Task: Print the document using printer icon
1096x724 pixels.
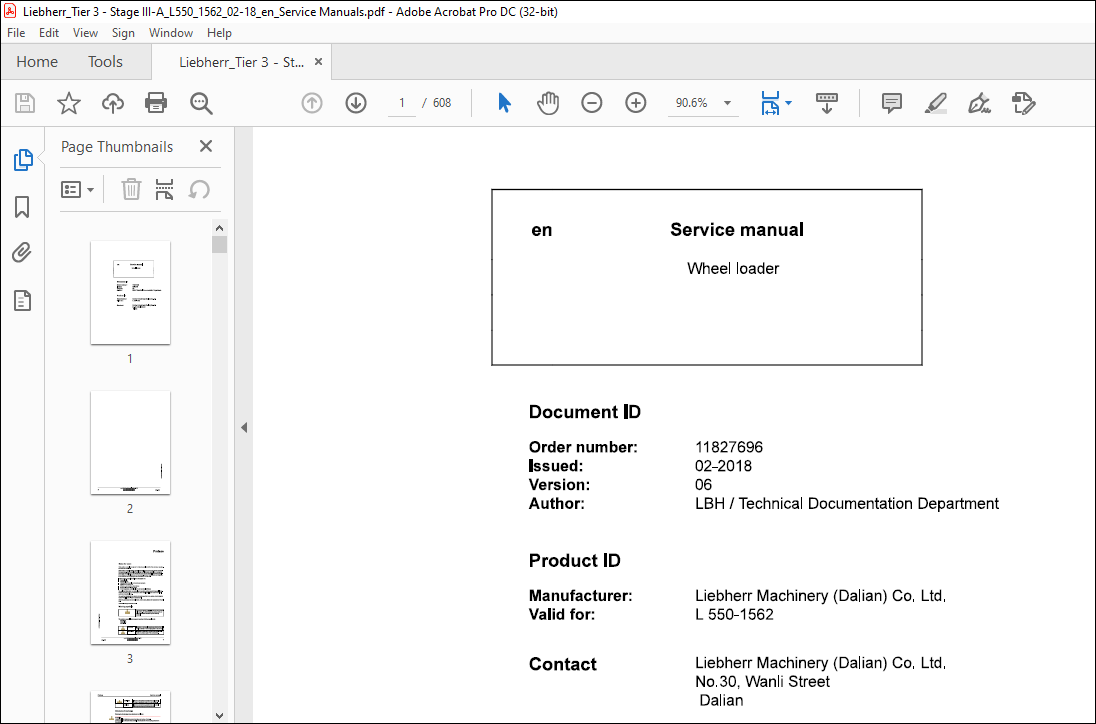Action: [x=156, y=103]
